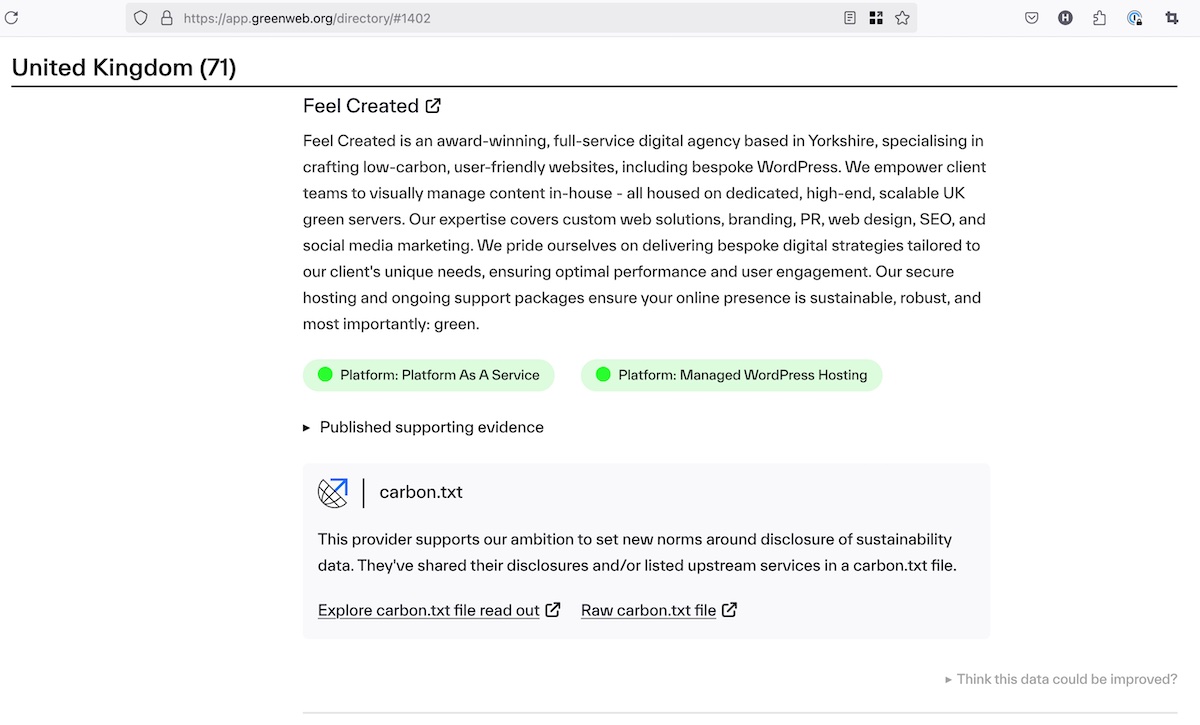
Task: Open Raw carbon.txt file link
Action: pos(648,610)
